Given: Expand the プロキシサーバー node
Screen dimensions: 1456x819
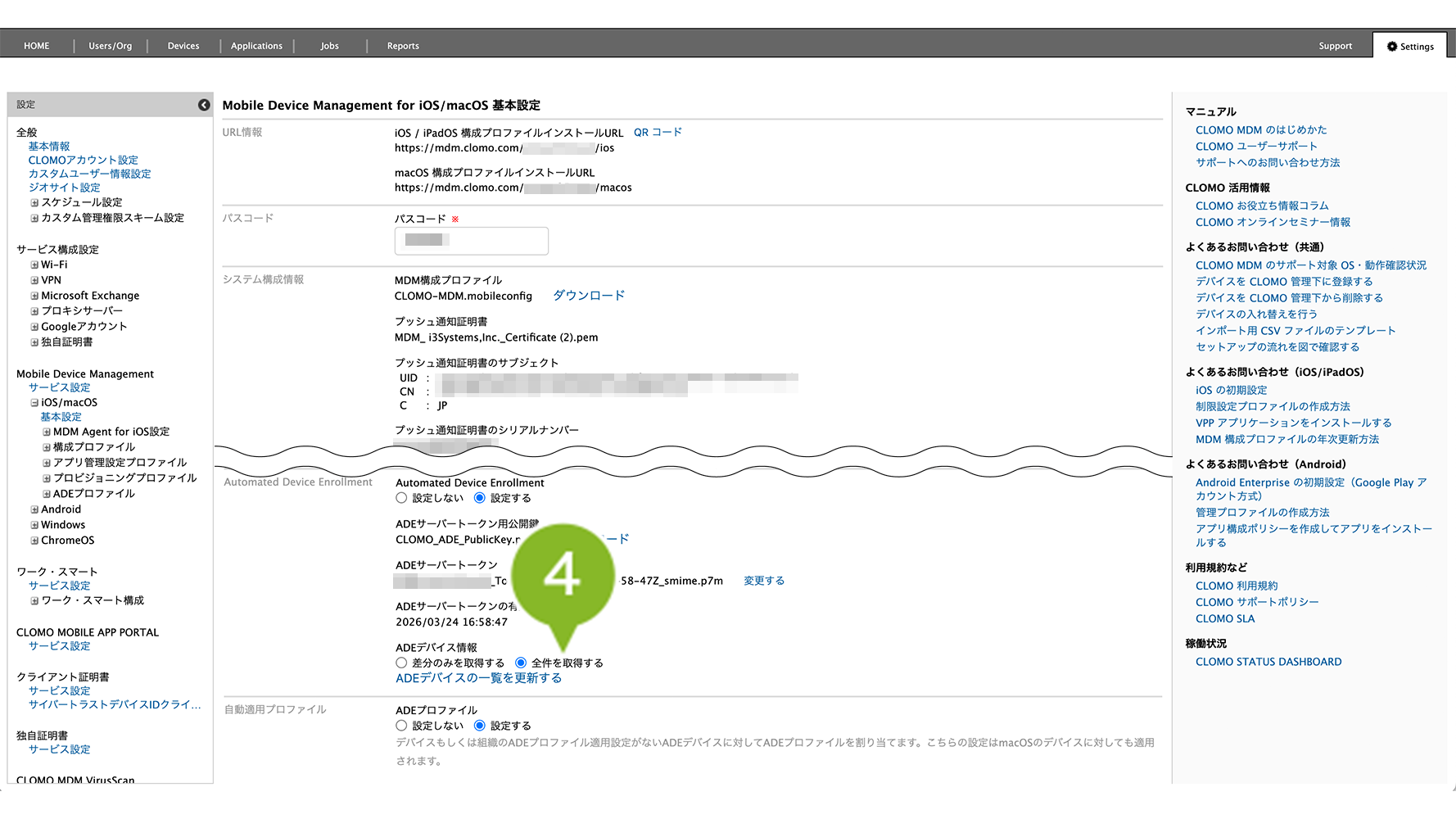Looking at the screenshot, I should pyautogui.click(x=34, y=311).
